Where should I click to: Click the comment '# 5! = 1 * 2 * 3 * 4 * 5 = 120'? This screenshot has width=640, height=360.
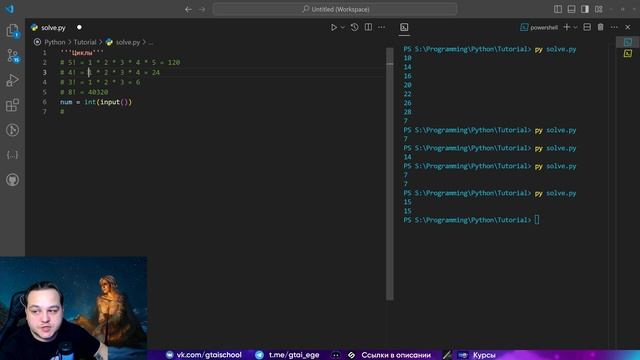[x=120, y=62]
